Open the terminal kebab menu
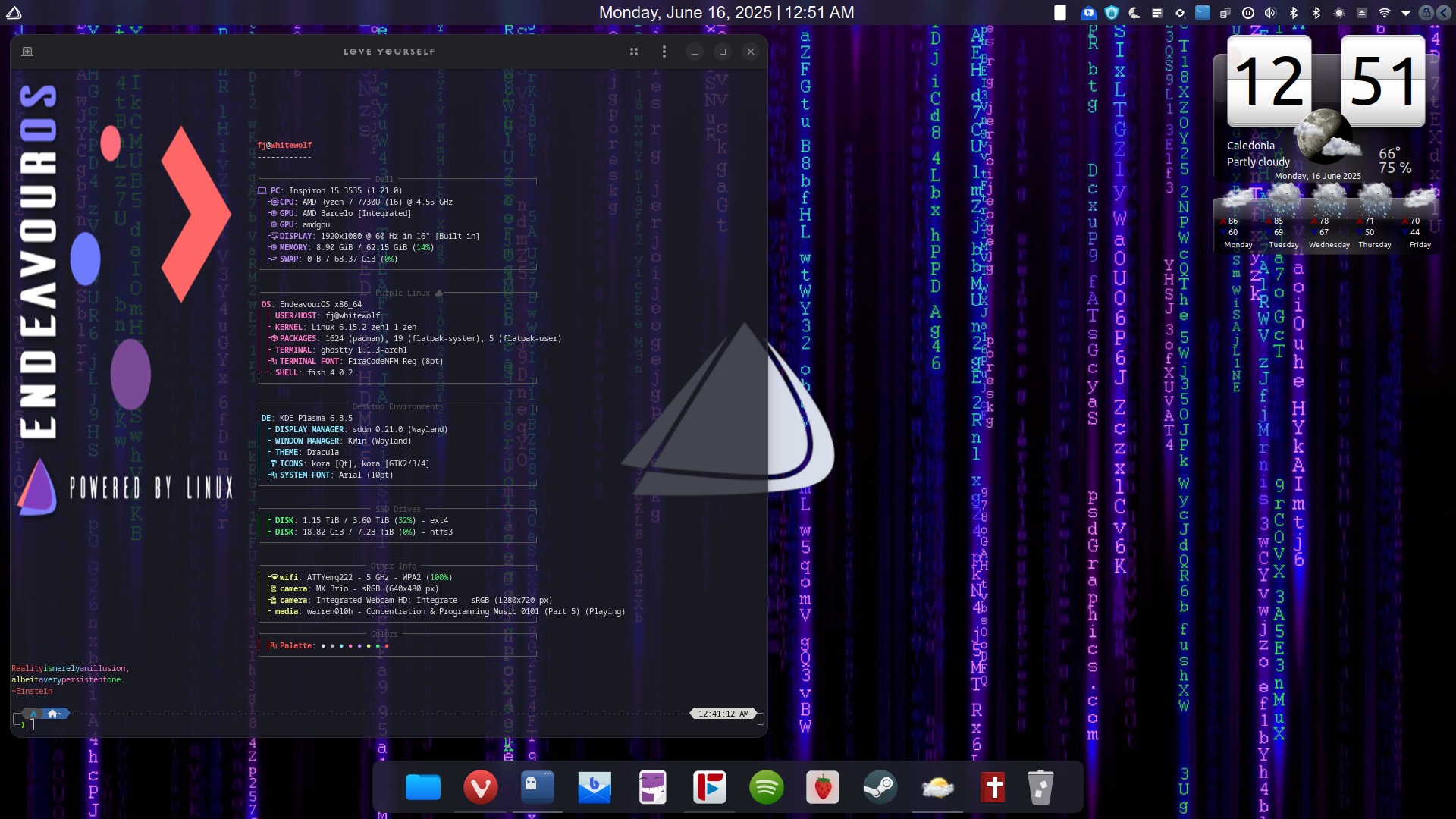This screenshot has height=819, width=1456. point(664,52)
